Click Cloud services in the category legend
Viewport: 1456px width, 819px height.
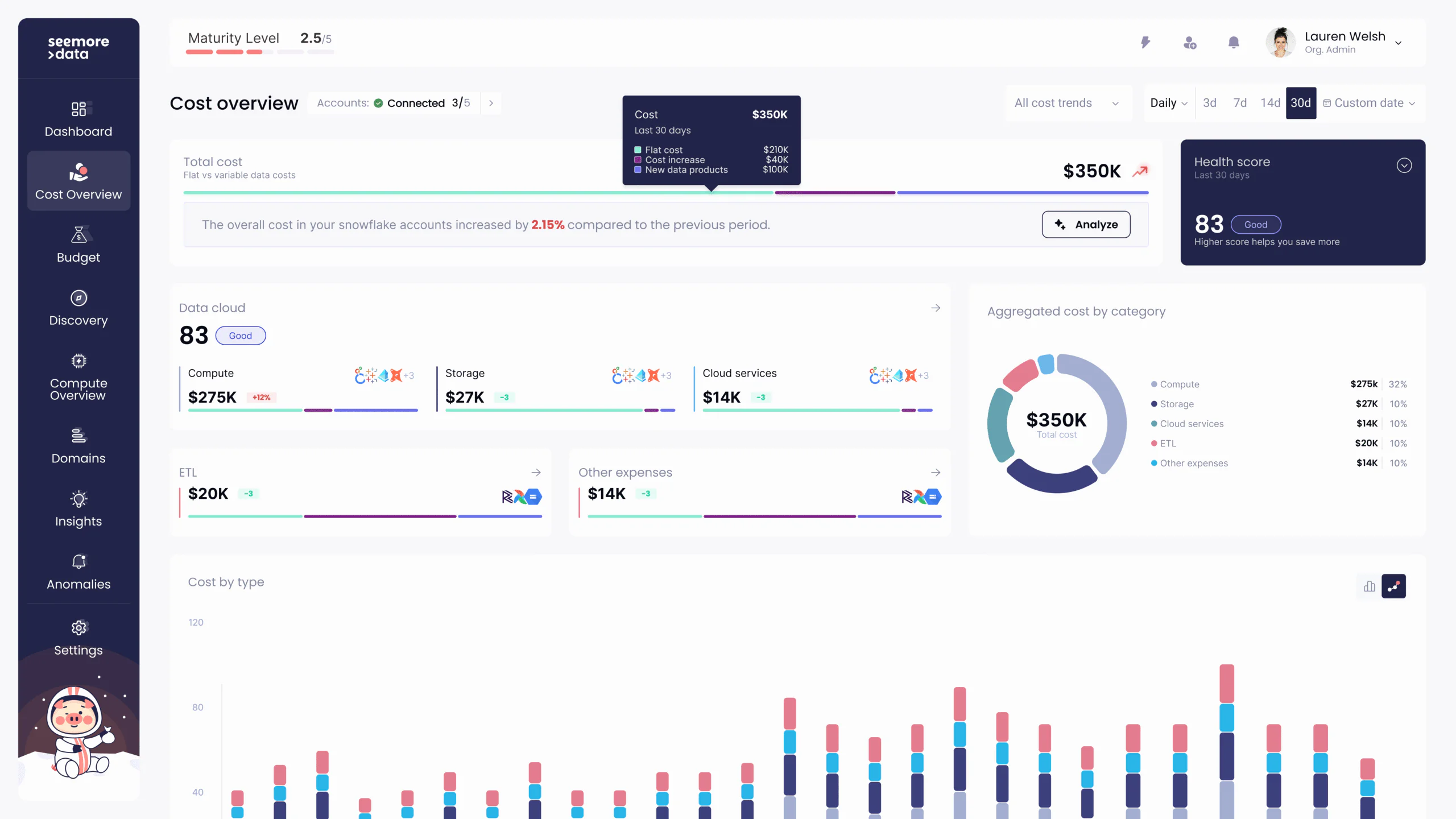pyautogui.click(x=1192, y=424)
